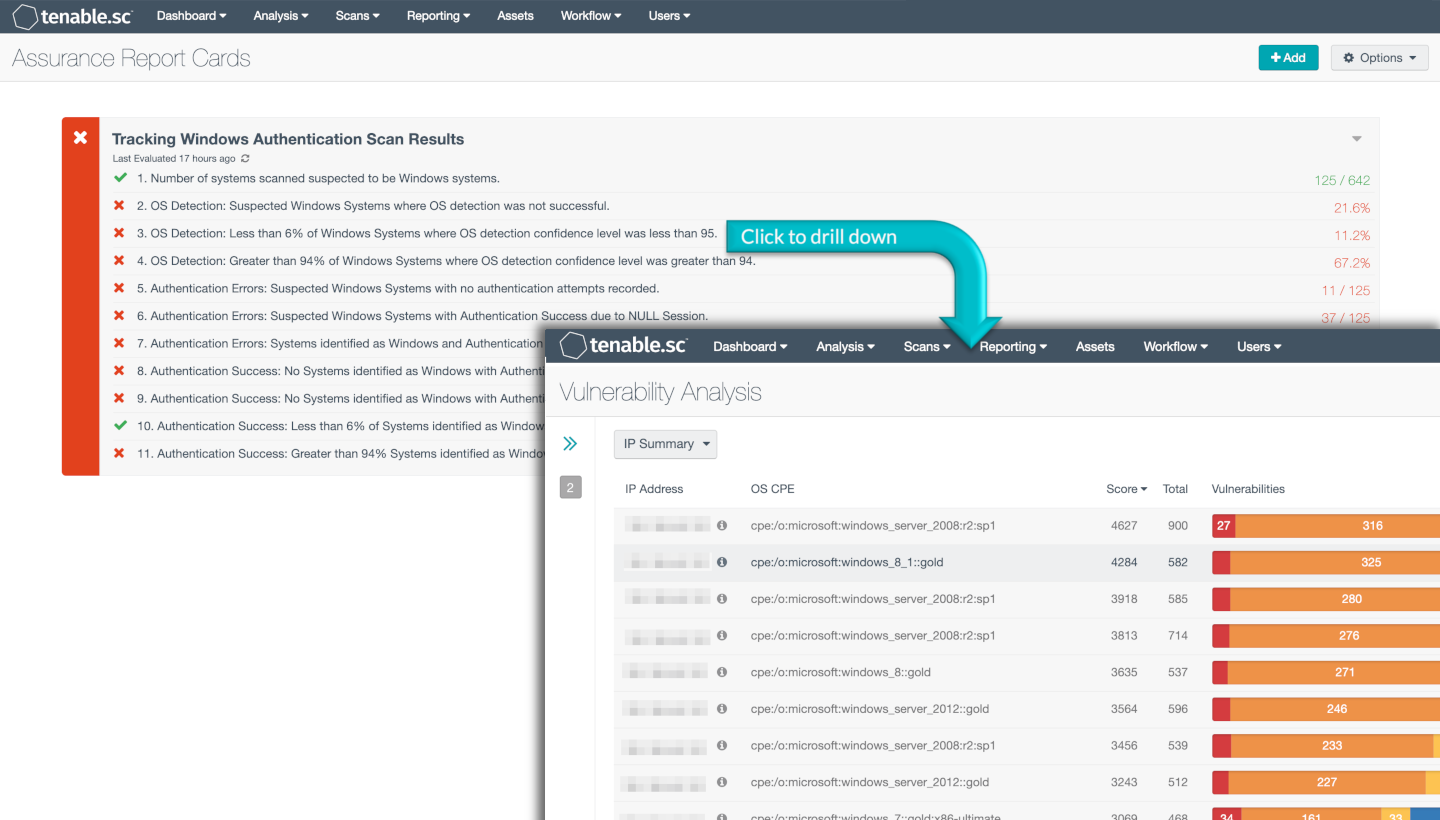Open Assets in the back window nav
The image size is (1440, 820).
(515, 16)
